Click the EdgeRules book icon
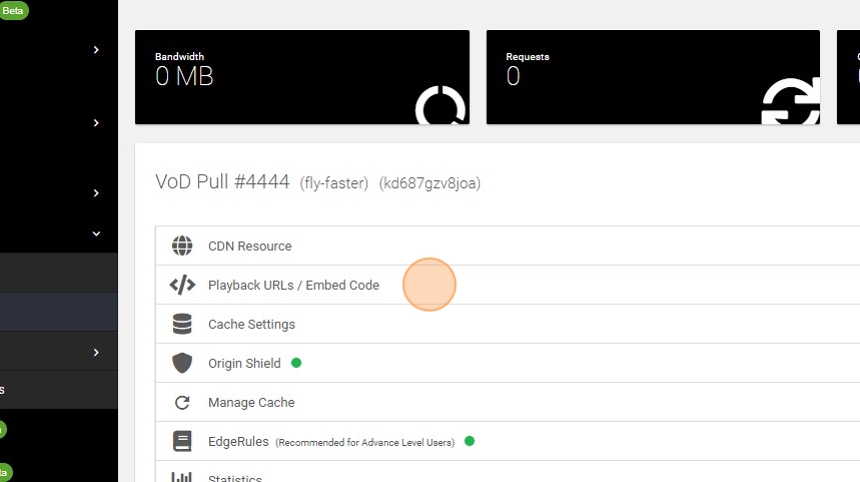The height and width of the screenshot is (482, 860). tap(182, 441)
